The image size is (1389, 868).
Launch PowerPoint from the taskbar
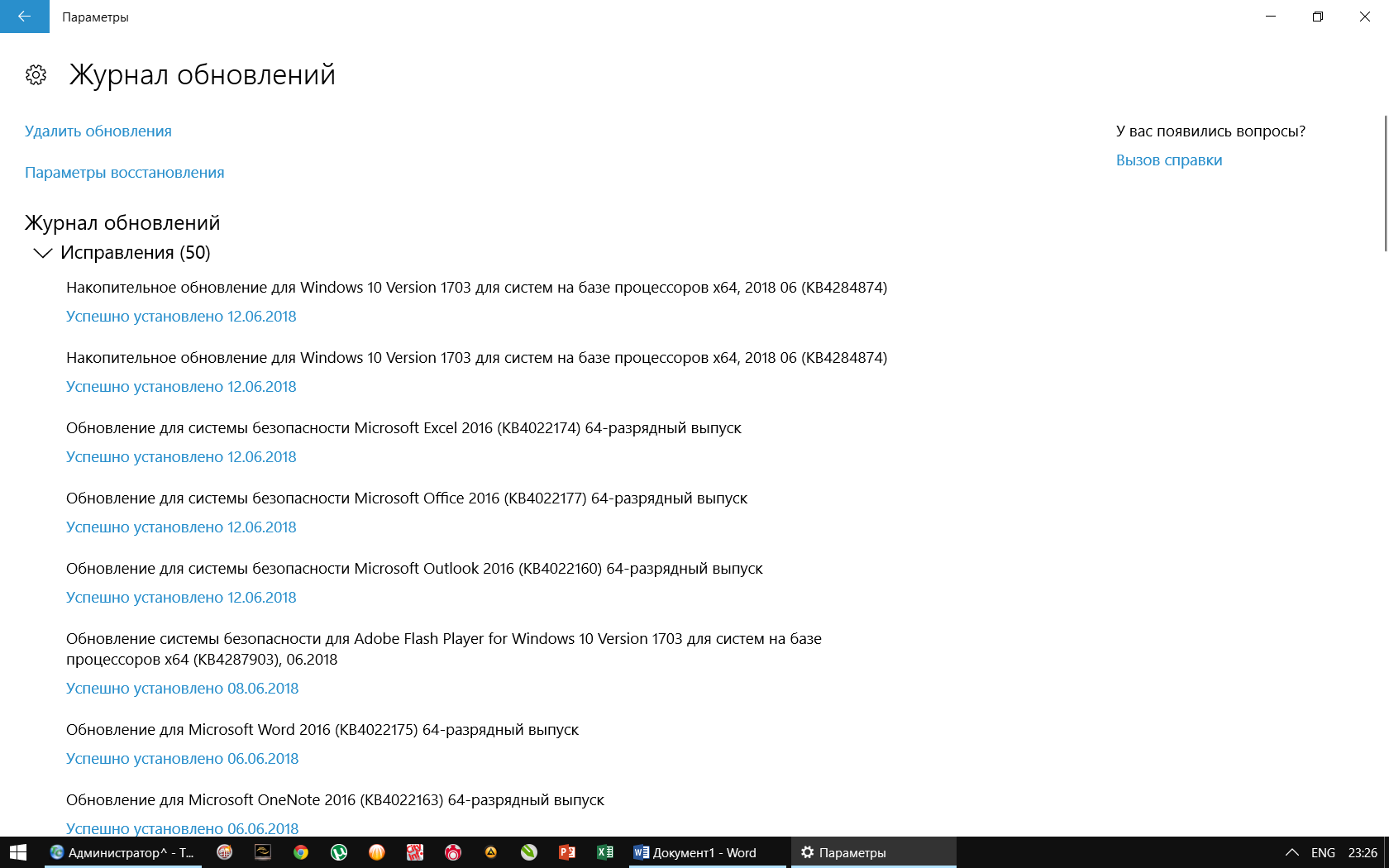click(x=567, y=852)
